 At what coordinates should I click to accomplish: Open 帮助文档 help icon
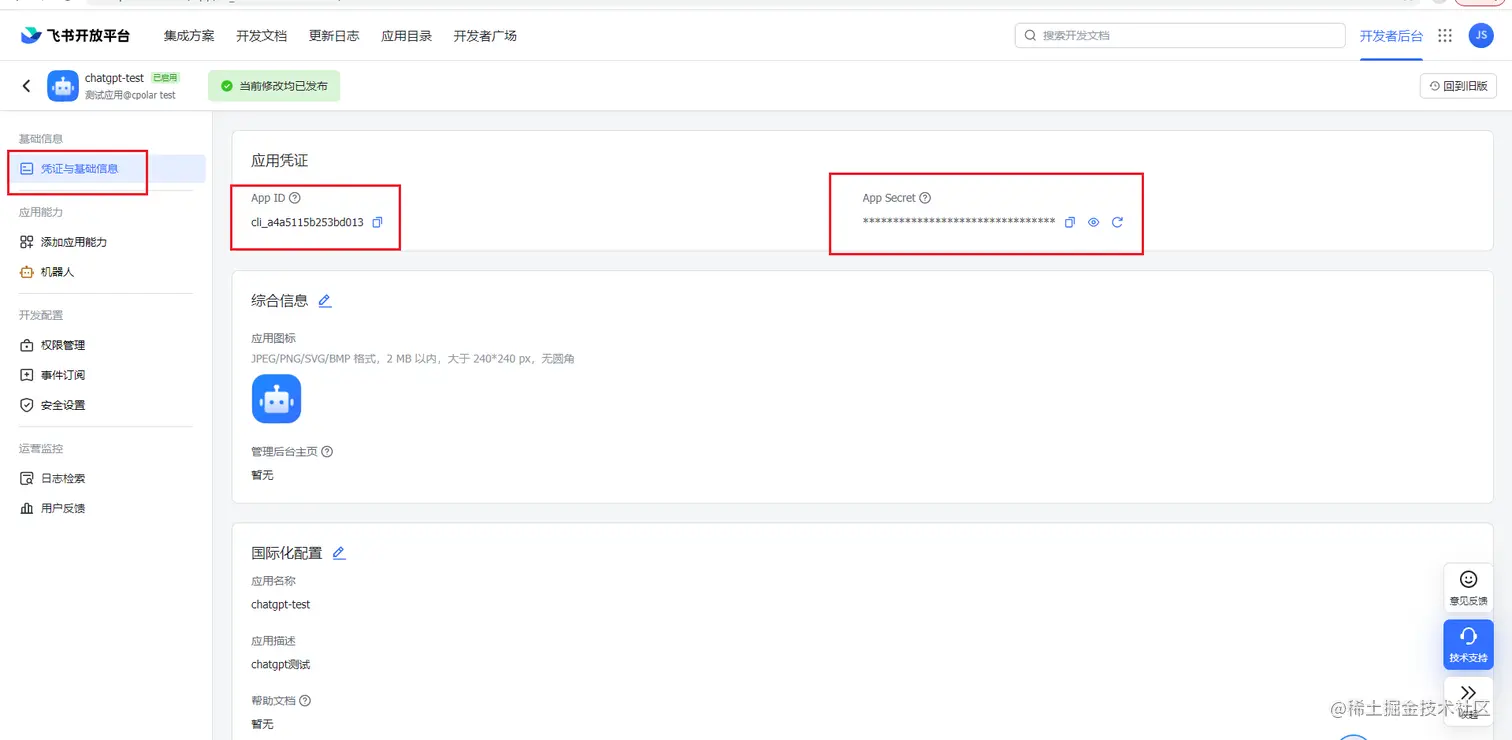[x=305, y=700]
